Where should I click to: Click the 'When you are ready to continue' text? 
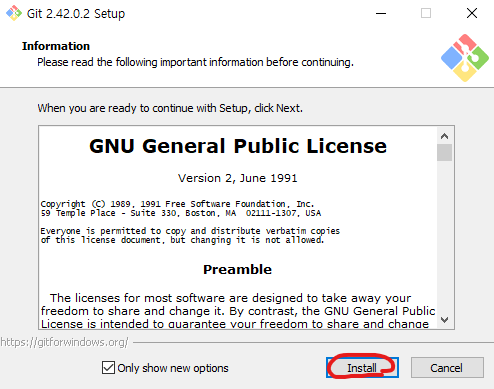coord(170,108)
